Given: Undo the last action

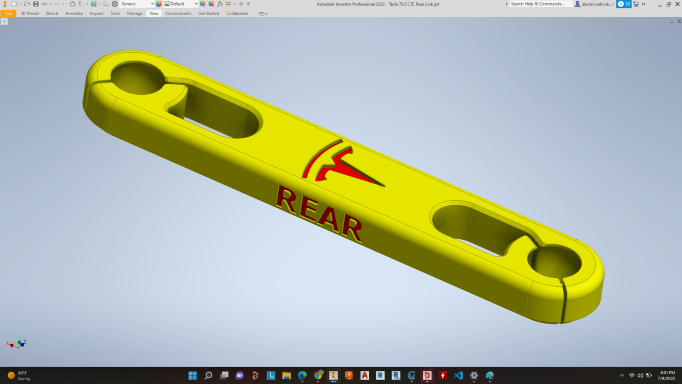Looking at the screenshot, I should pos(44,4).
